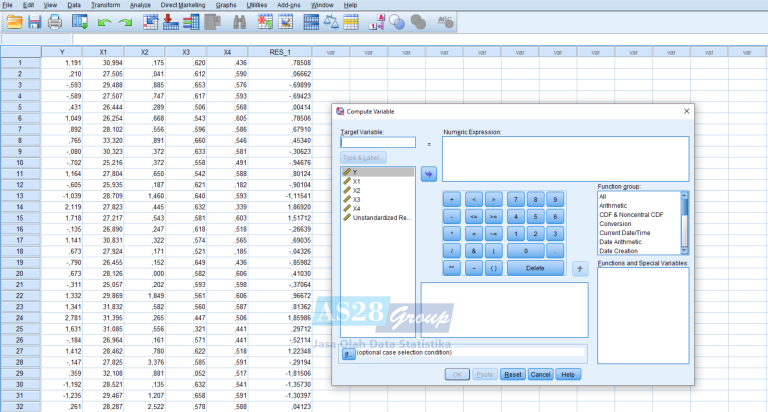
Task: Save the dataset with the floppy disk icon
Action: coord(35,22)
